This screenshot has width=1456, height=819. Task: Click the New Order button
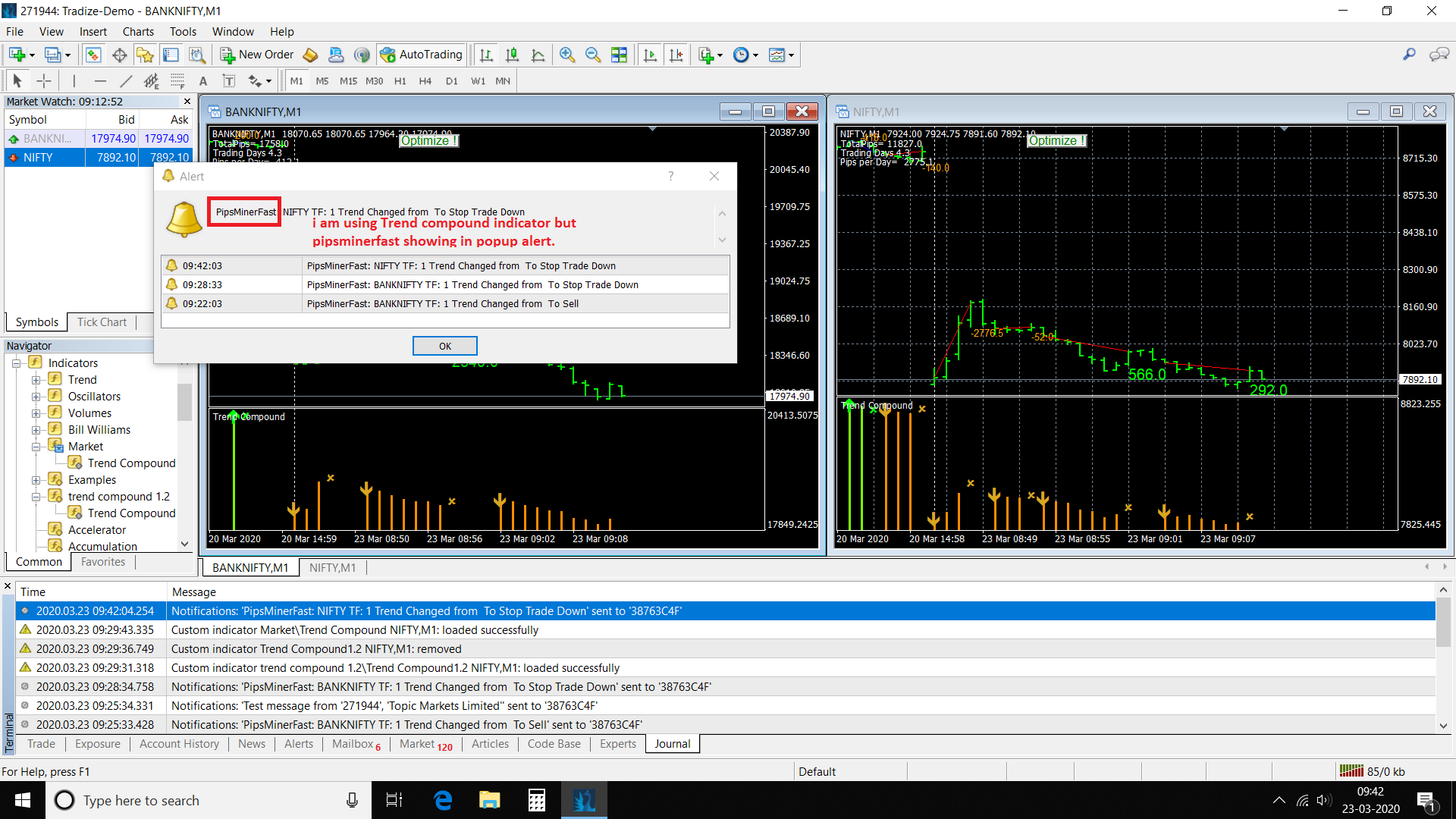click(257, 55)
